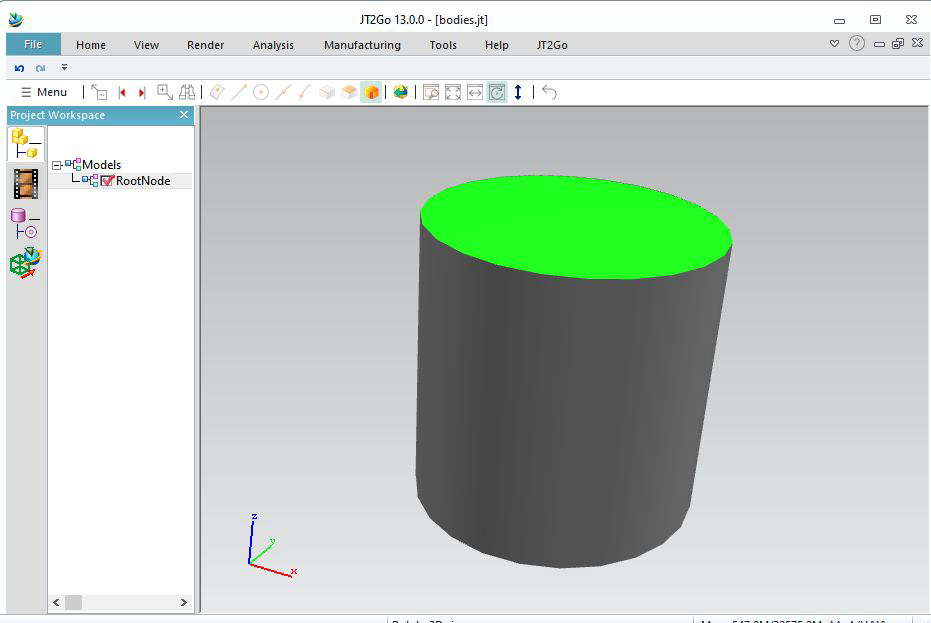The width and height of the screenshot is (931, 623).
Task: Click the grey body selection cube icon
Action: (327, 92)
